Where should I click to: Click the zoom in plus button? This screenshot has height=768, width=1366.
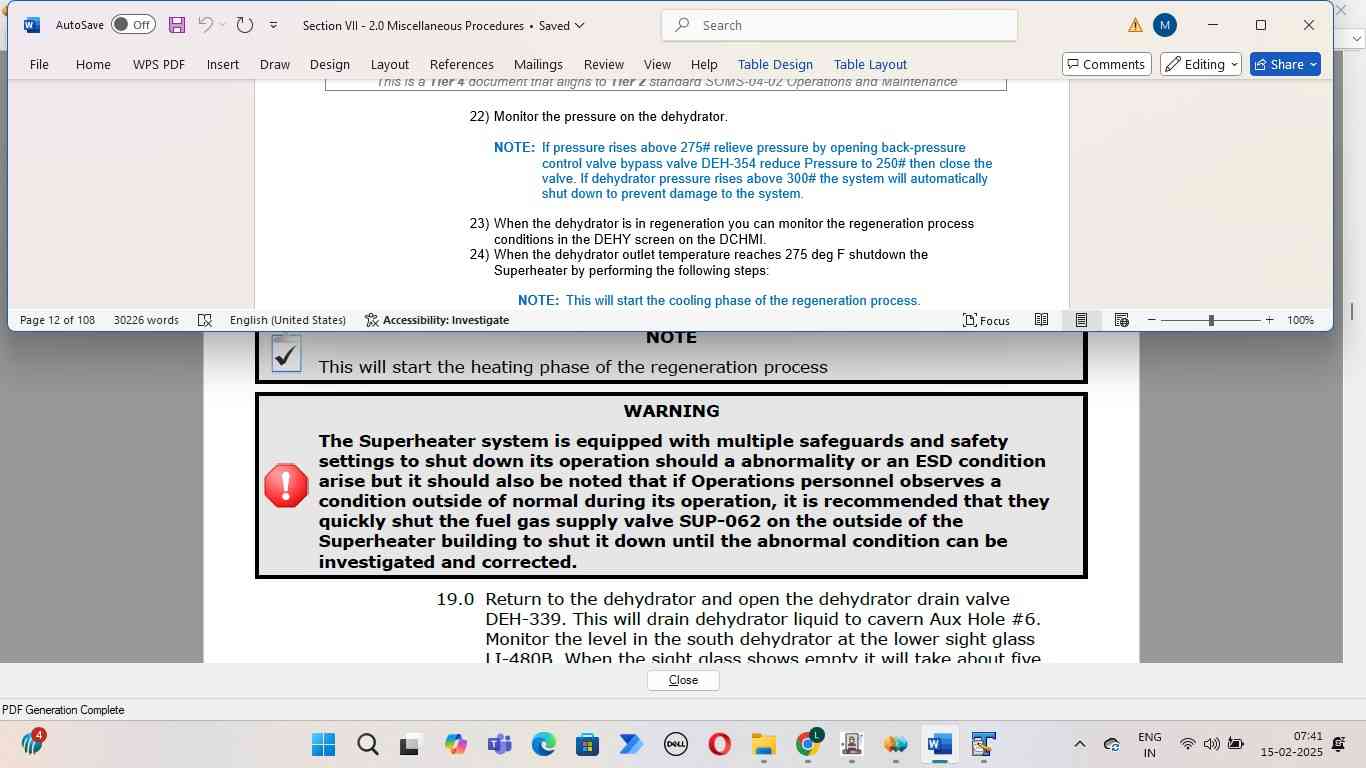1269,320
